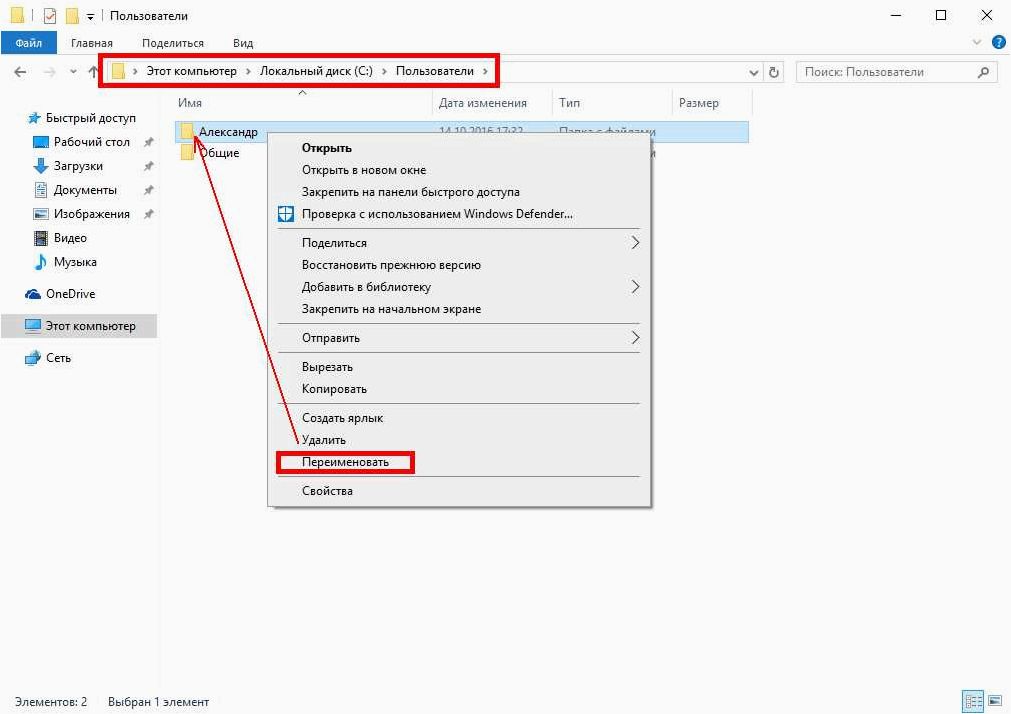Sort by the Тип column header
The image size is (1011, 714).
coord(569,103)
